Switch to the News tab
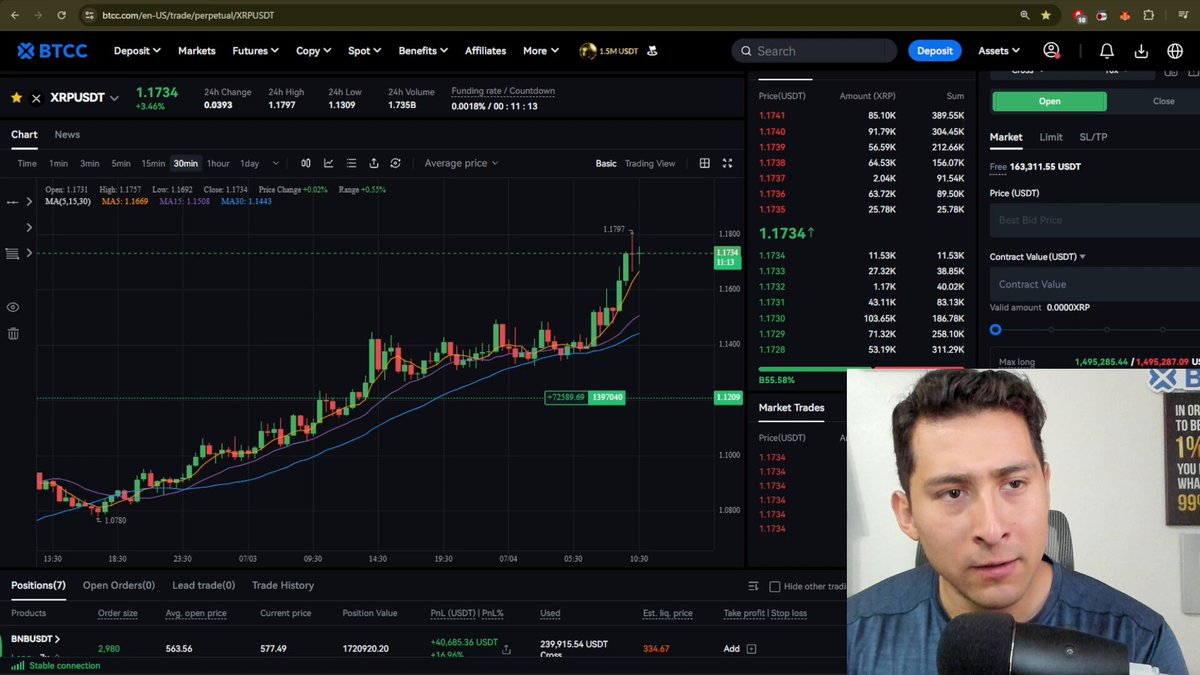 click(x=67, y=134)
